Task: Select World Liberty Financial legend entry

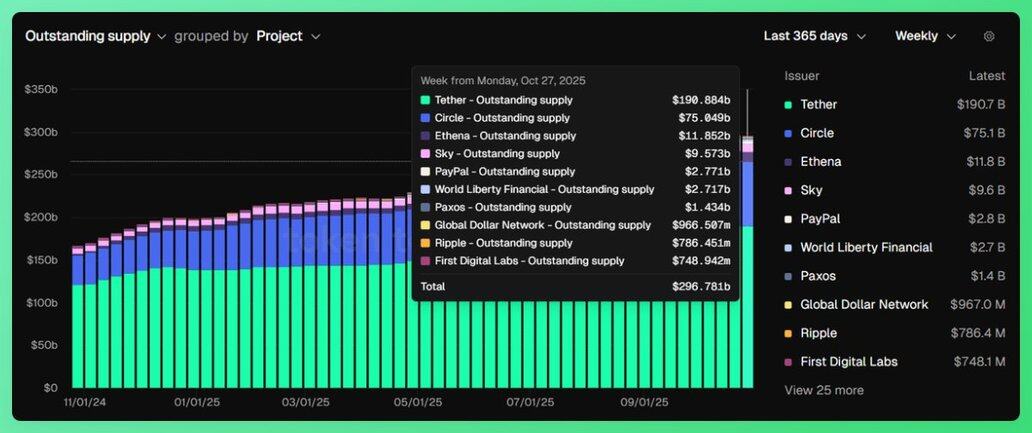Action: pyautogui.click(x=866, y=247)
